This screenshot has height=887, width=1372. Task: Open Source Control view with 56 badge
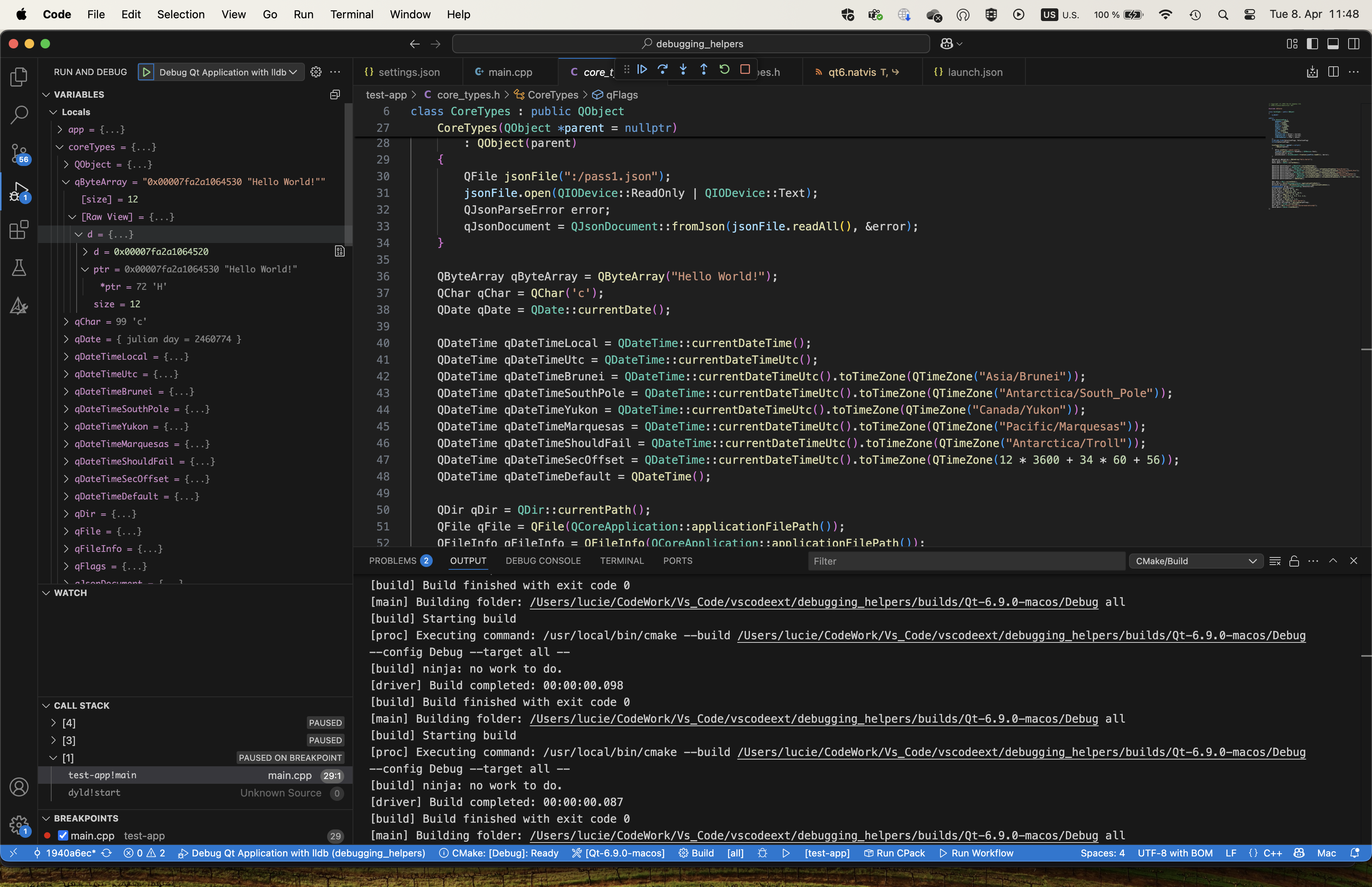click(x=19, y=153)
